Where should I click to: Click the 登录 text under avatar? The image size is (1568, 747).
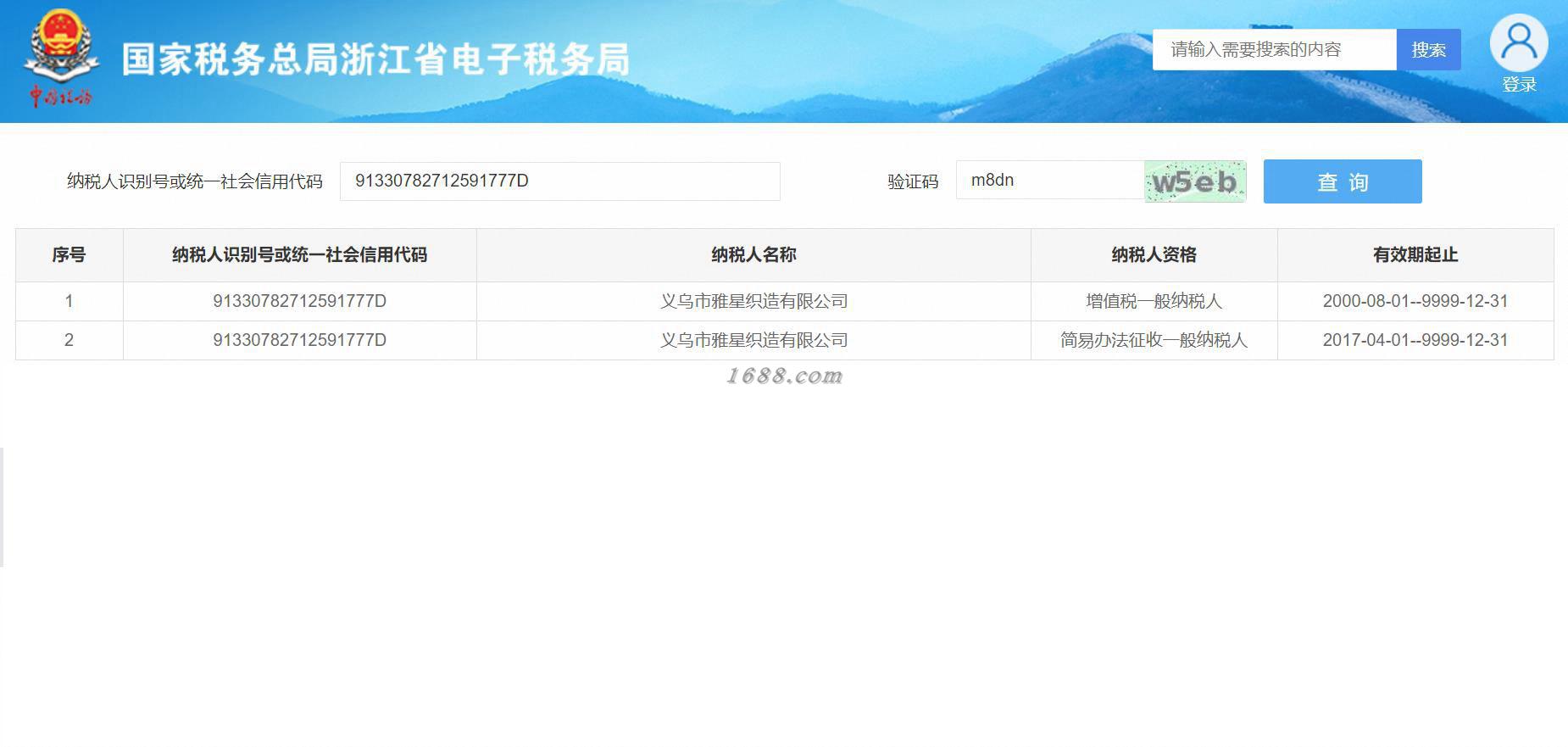coord(1519,85)
